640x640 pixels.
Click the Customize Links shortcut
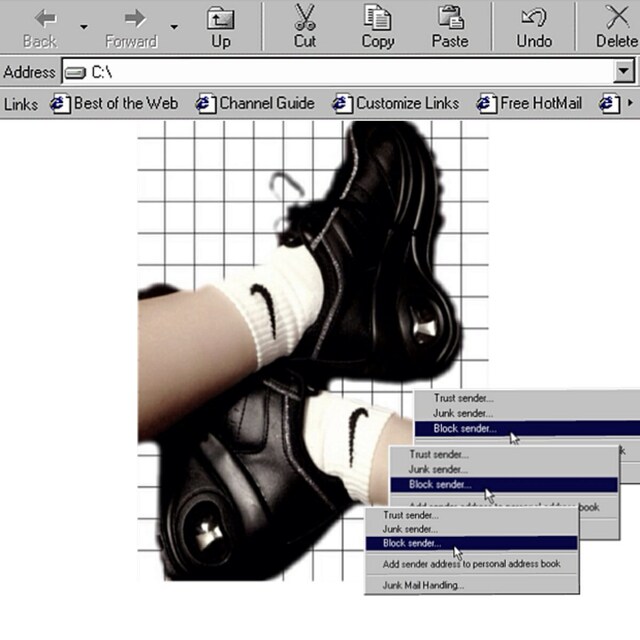click(397, 103)
